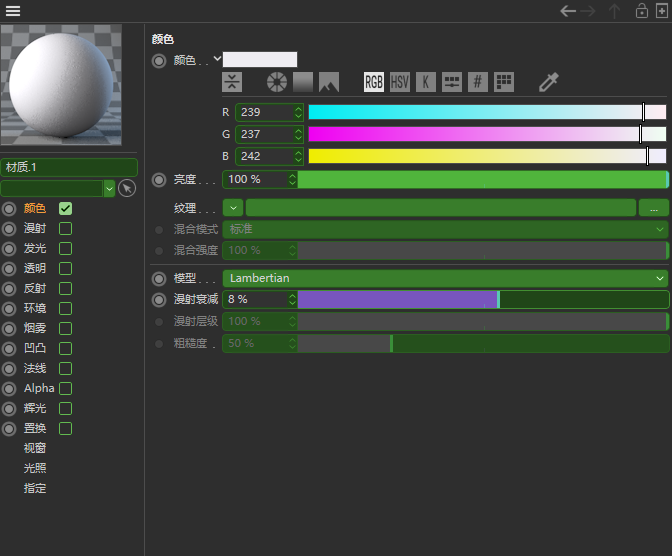The height and width of the screenshot is (556, 672).
Task: Go up one level arrow icon
Action: (614, 11)
